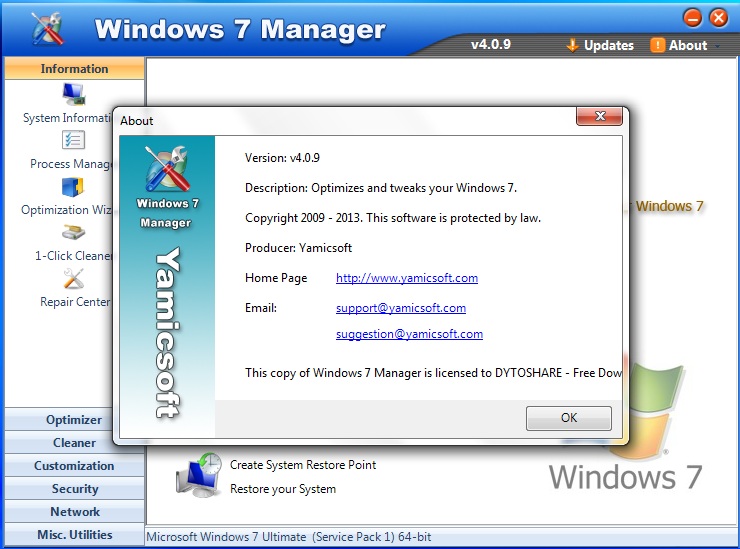Viewport: 740px width, 549px height.
Task: Open the About menu label
Action: coord(688,45)
